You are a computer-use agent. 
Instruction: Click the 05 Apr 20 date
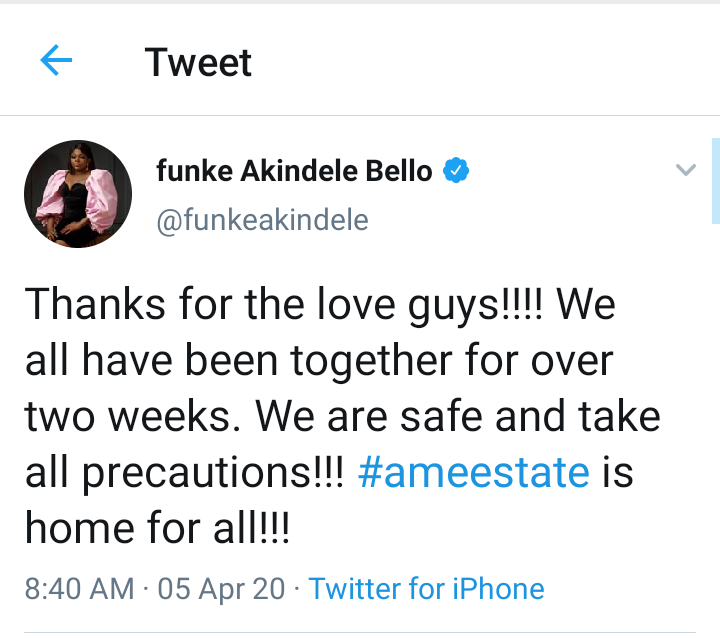[x=221, y=589]
